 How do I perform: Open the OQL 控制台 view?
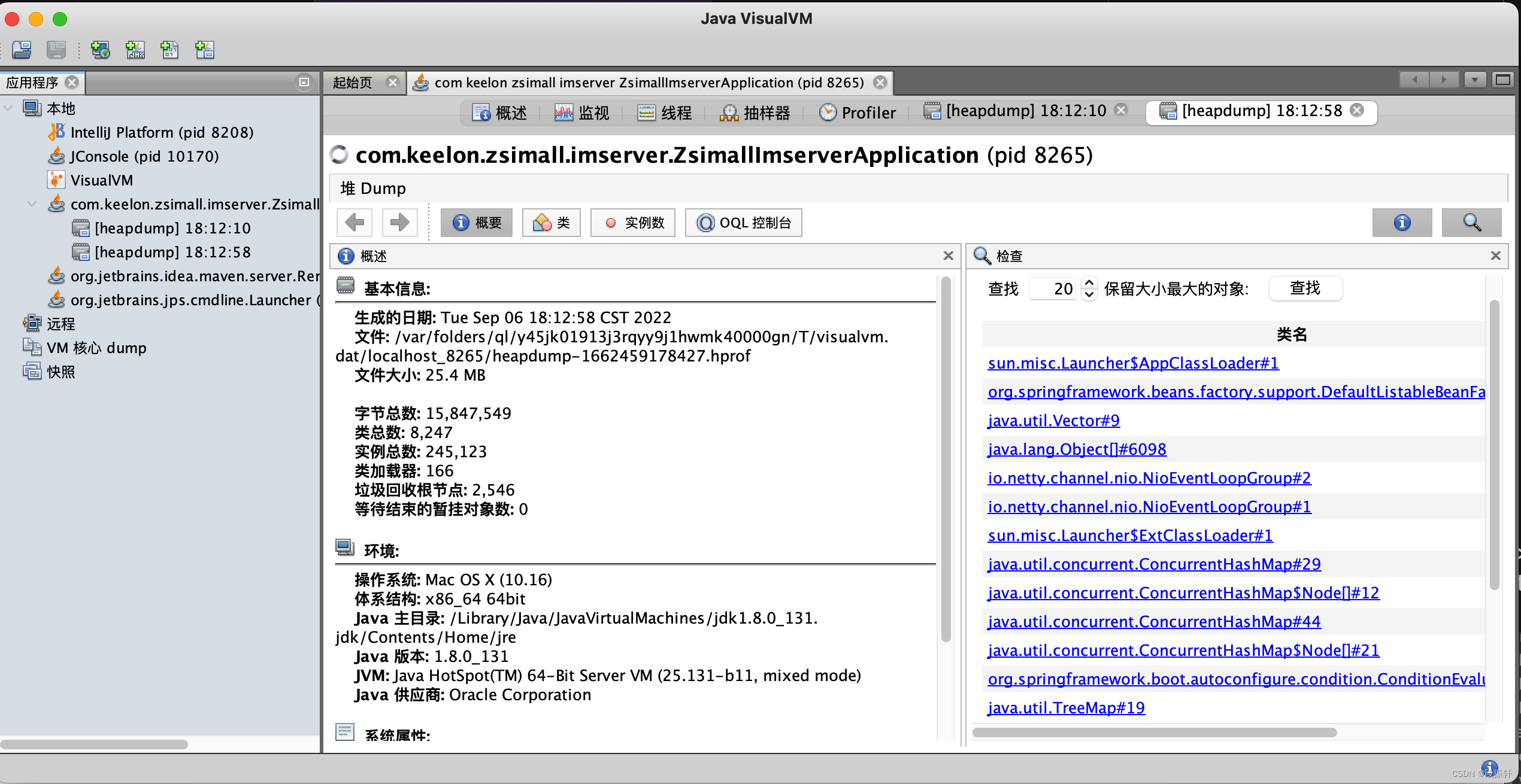pyautogui.click(x=743, y=223)
